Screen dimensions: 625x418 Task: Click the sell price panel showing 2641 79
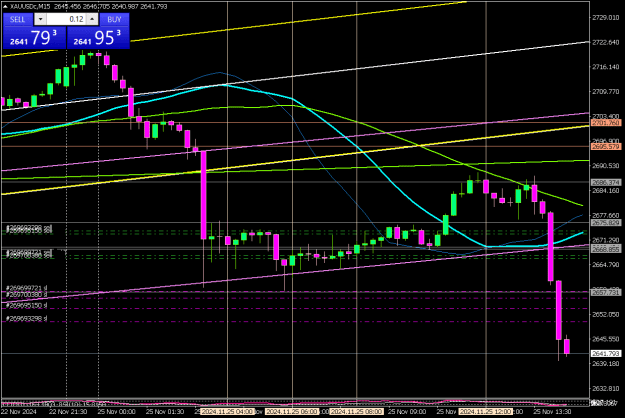(x=34, y=38)
